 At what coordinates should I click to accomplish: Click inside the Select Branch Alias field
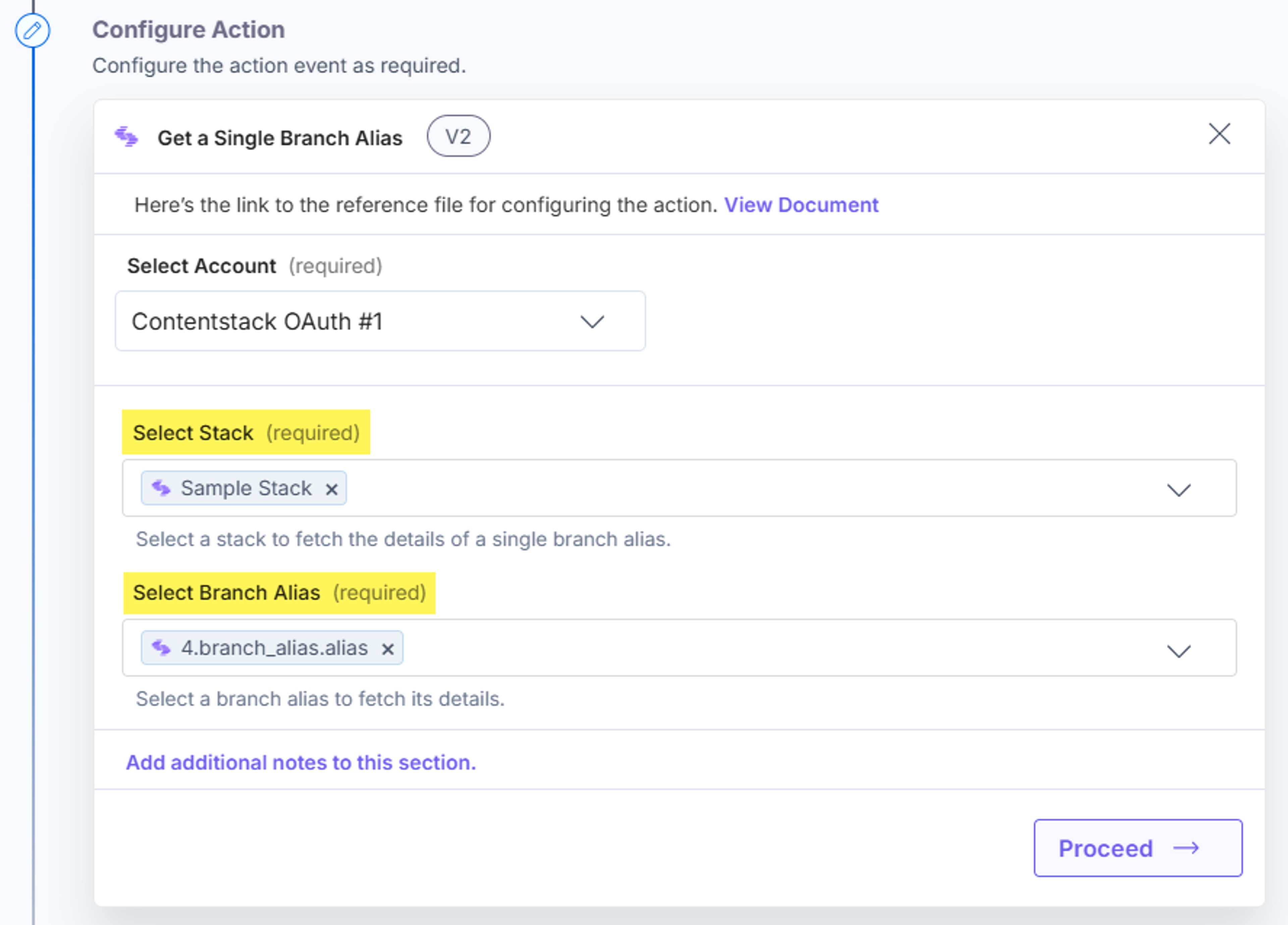coord(679,648)
